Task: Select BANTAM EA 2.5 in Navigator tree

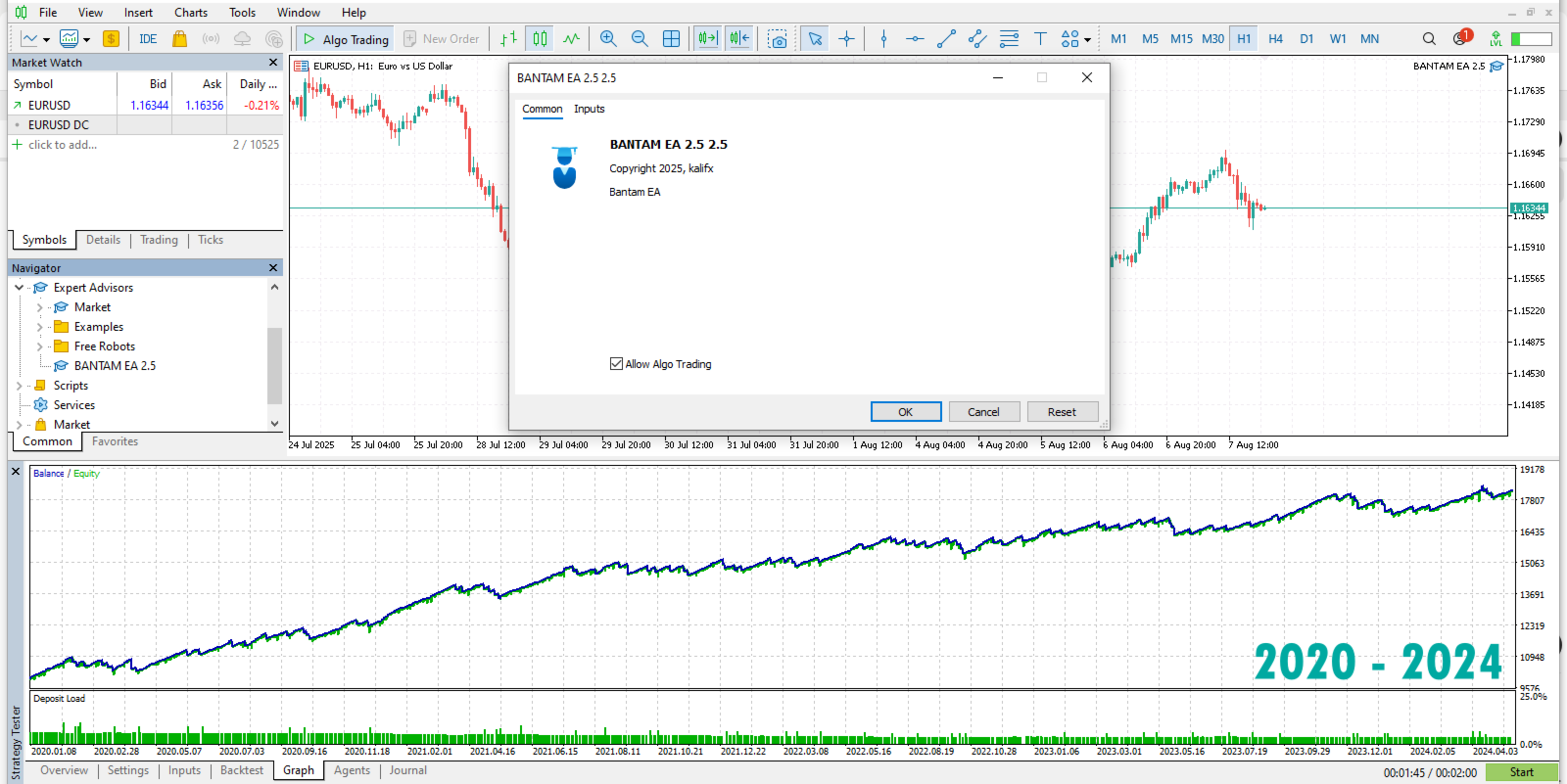Action: click(115, 366)
